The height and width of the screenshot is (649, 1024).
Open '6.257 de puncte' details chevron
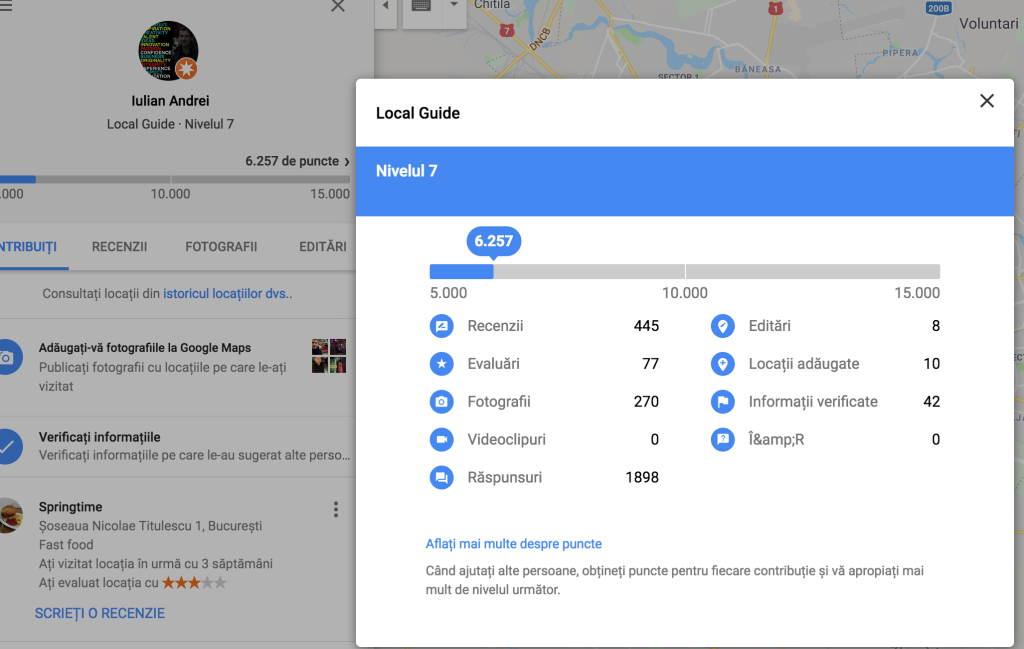(x=347, y=162)
